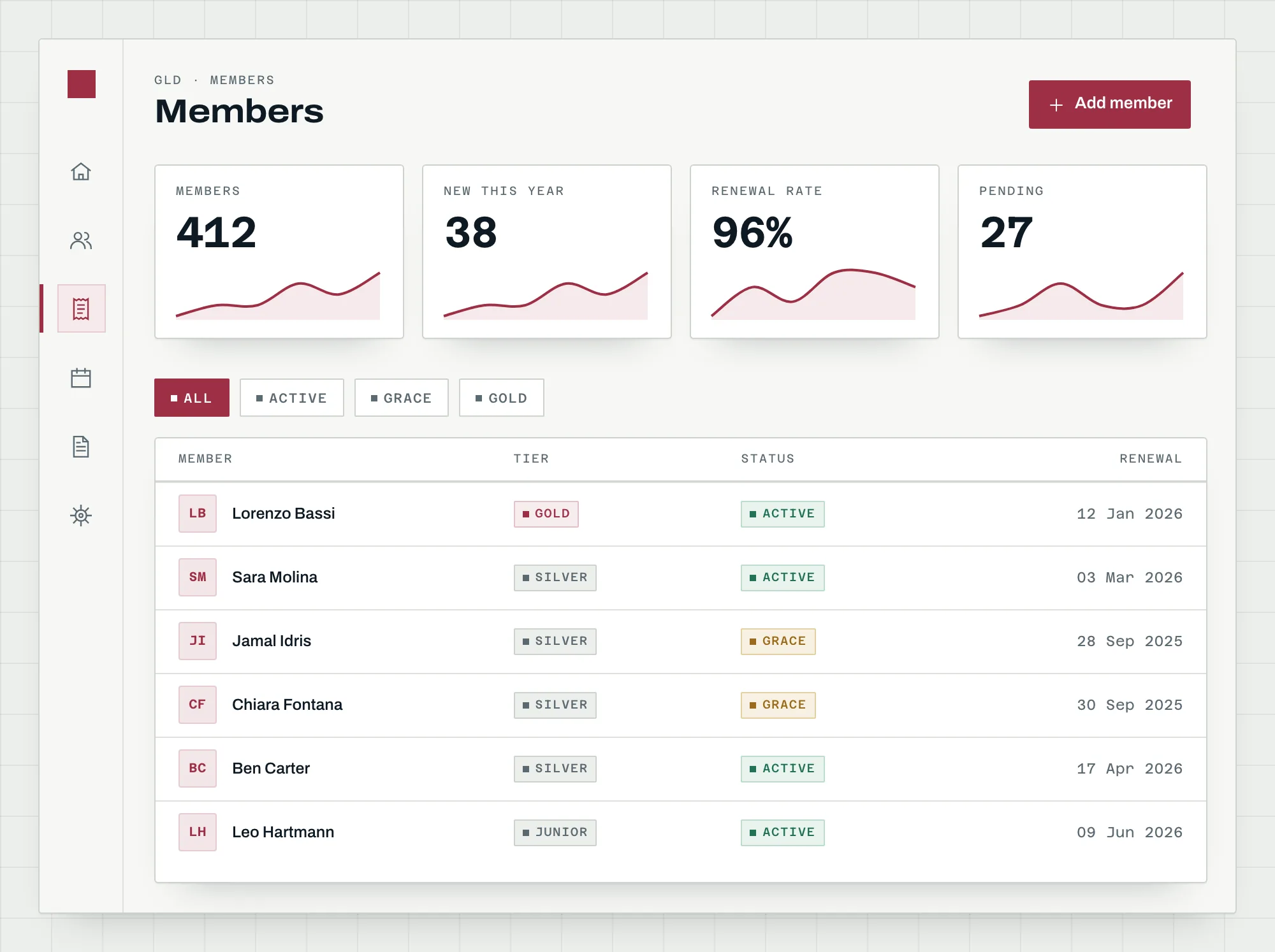
Task: Toggle the GRACE filter chip
Action: pos(402,398)
